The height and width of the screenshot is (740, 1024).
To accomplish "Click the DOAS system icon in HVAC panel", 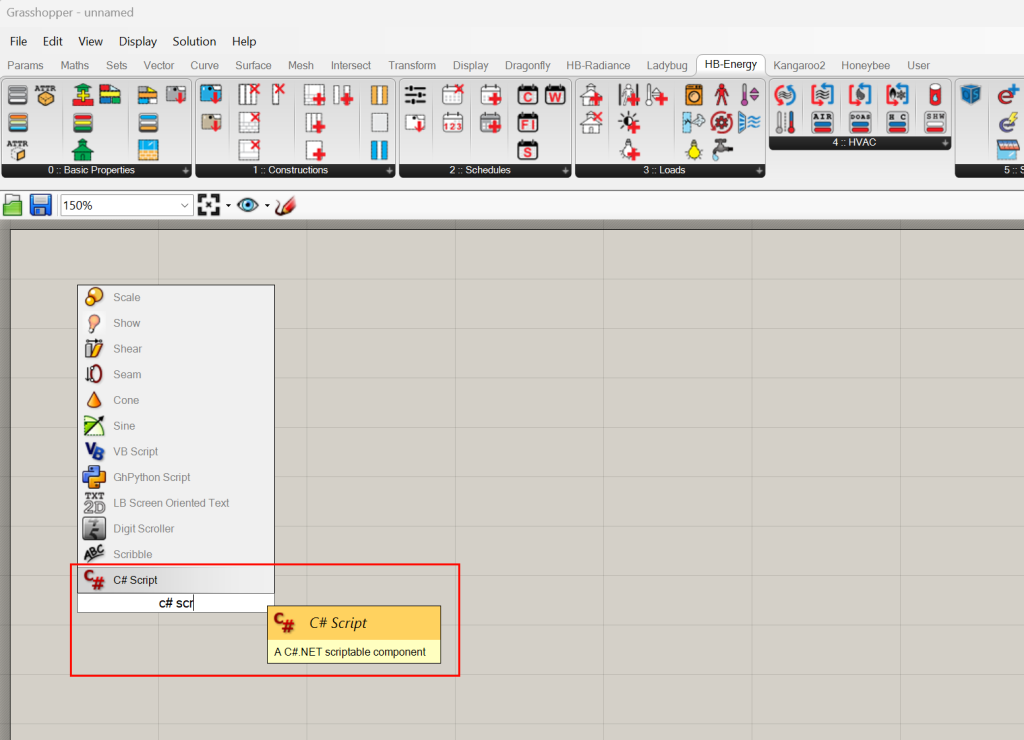I will 860,122.
